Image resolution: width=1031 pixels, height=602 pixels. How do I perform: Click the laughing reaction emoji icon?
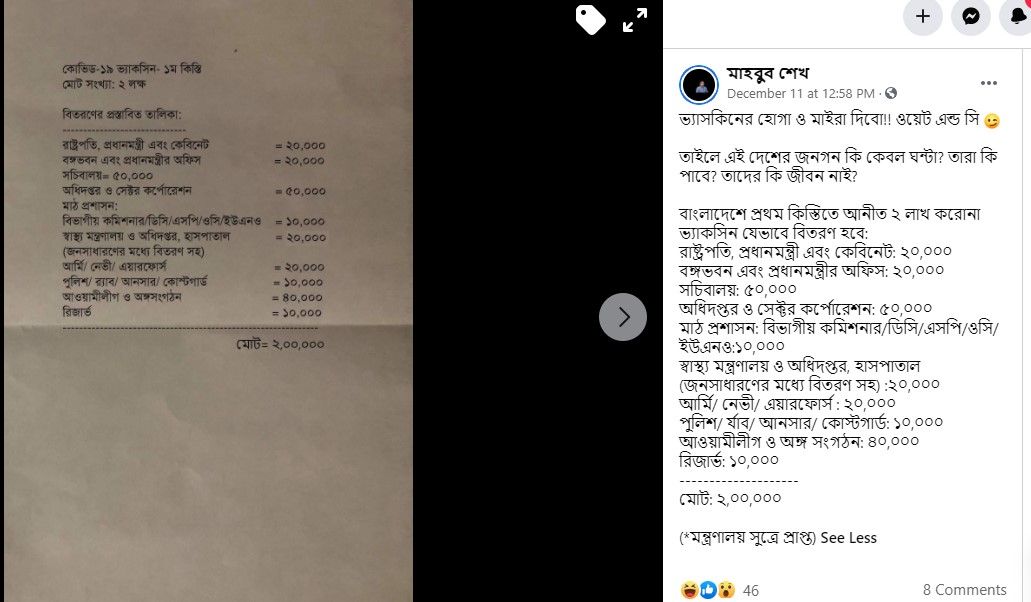pyautogui.click(x=689, y=590)
